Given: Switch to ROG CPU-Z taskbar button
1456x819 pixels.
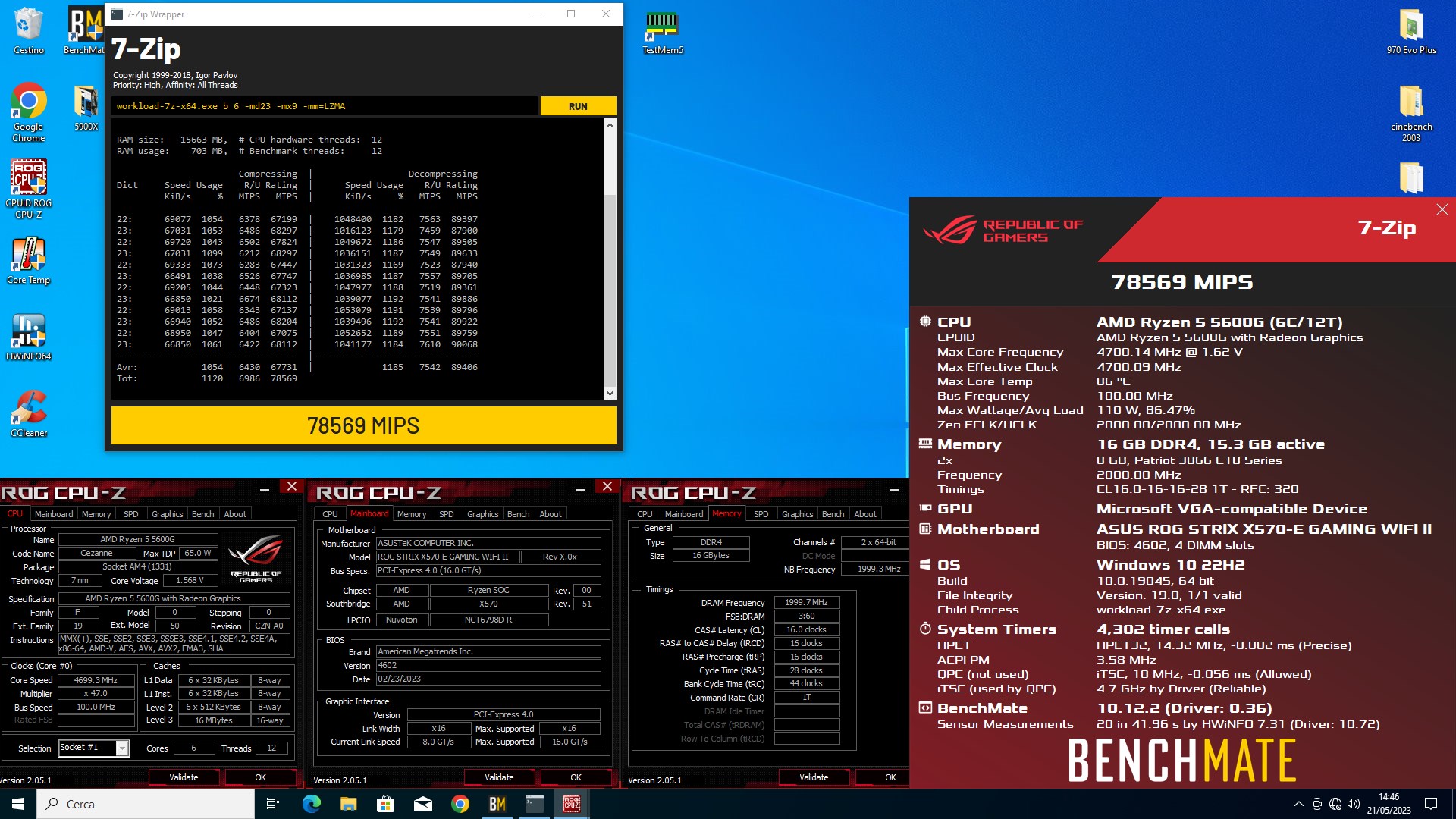Looking at the screenshot, I should click(x=572, y=804).
